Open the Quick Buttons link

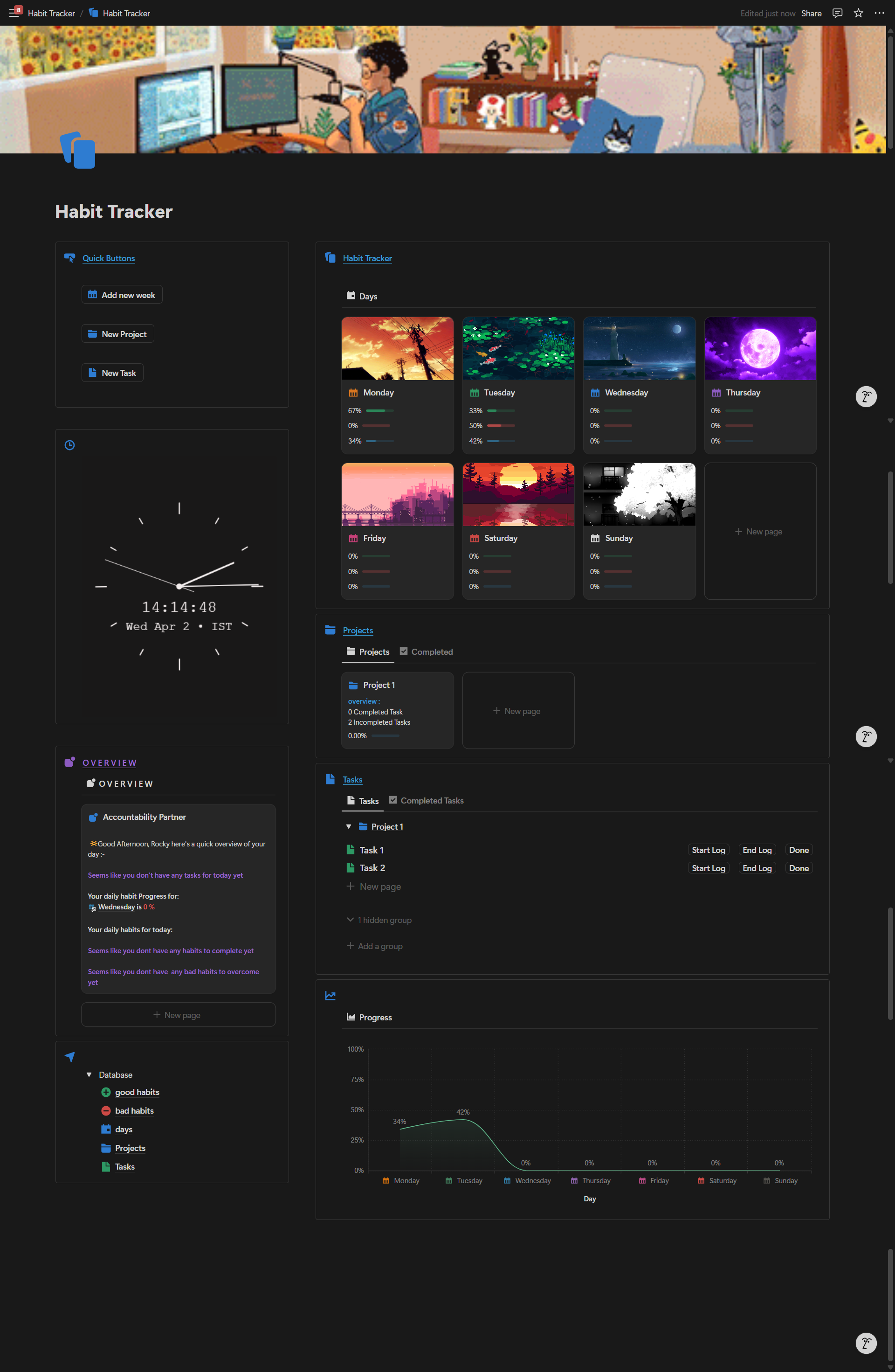[108, 258]
